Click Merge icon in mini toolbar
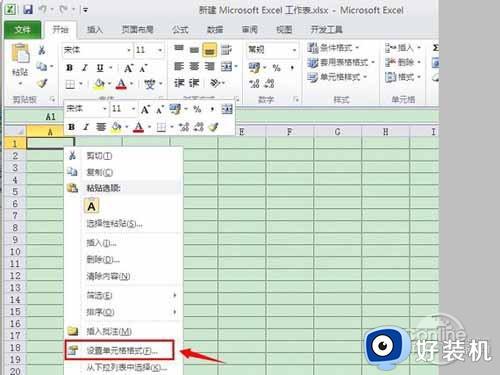The image size is (500, 375). [x=227, y=109]
